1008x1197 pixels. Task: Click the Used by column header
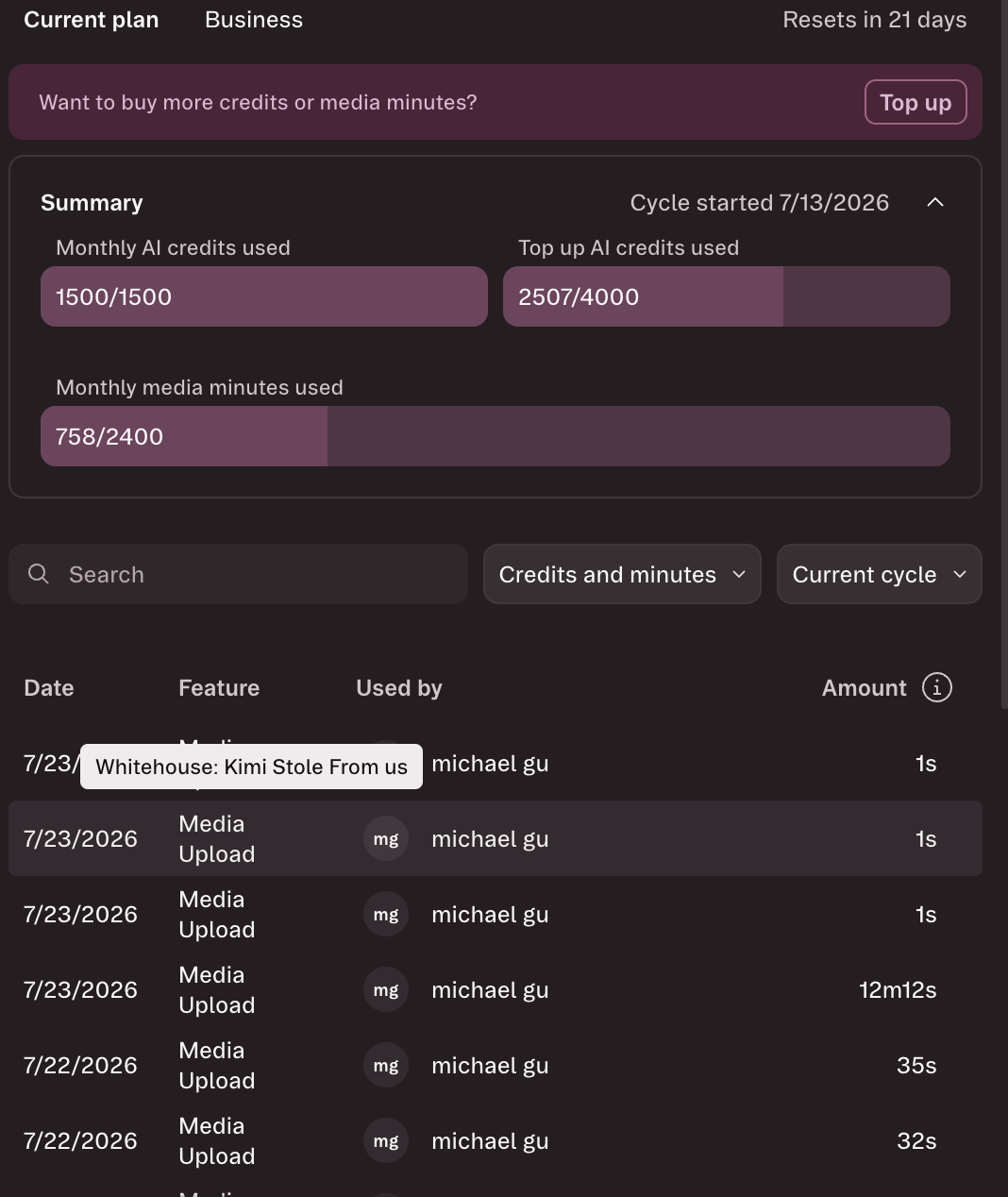[399, 688]
